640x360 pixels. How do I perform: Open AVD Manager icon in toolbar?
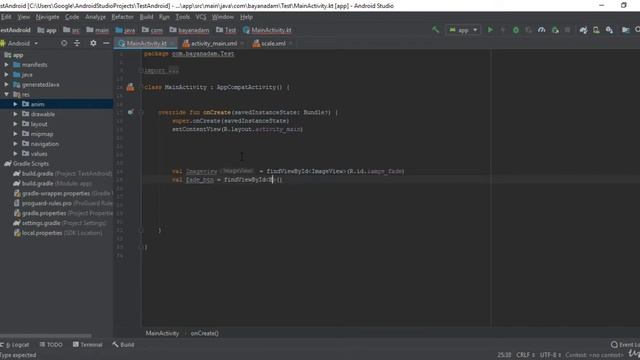pyautogui.click(x=596, y=30)
